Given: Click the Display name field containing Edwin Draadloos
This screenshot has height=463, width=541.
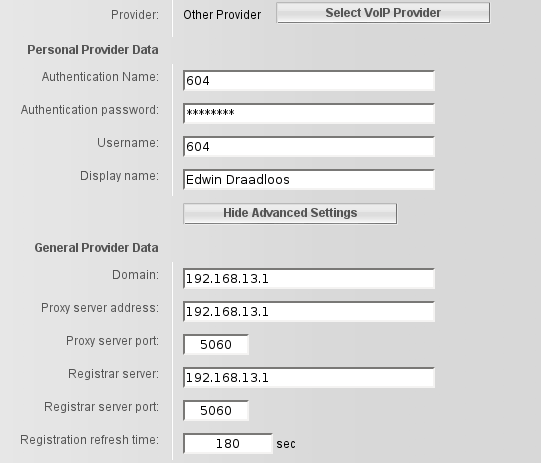Looking at the screenshot, I should (x=309, y=179).
